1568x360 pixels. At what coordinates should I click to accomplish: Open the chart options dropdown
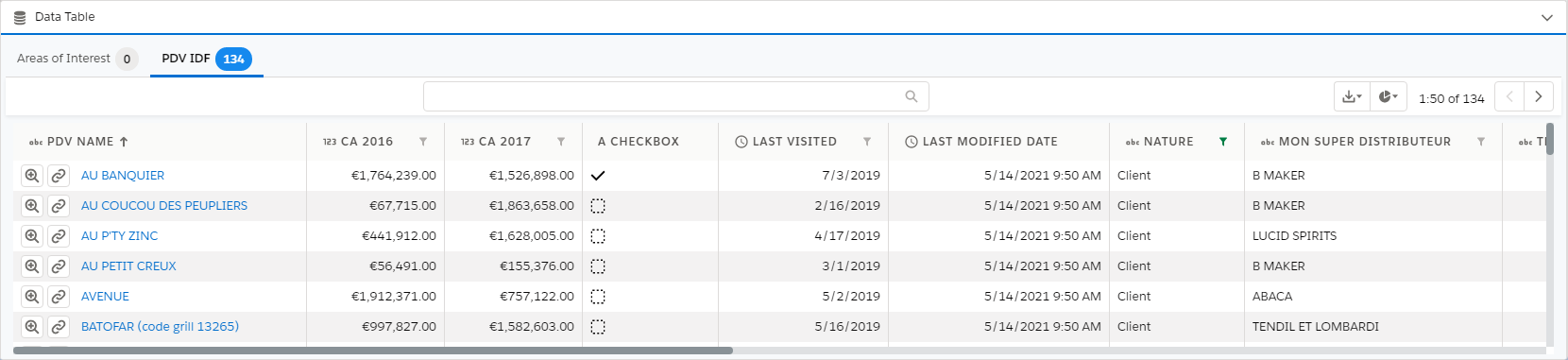pos(1389,96)
